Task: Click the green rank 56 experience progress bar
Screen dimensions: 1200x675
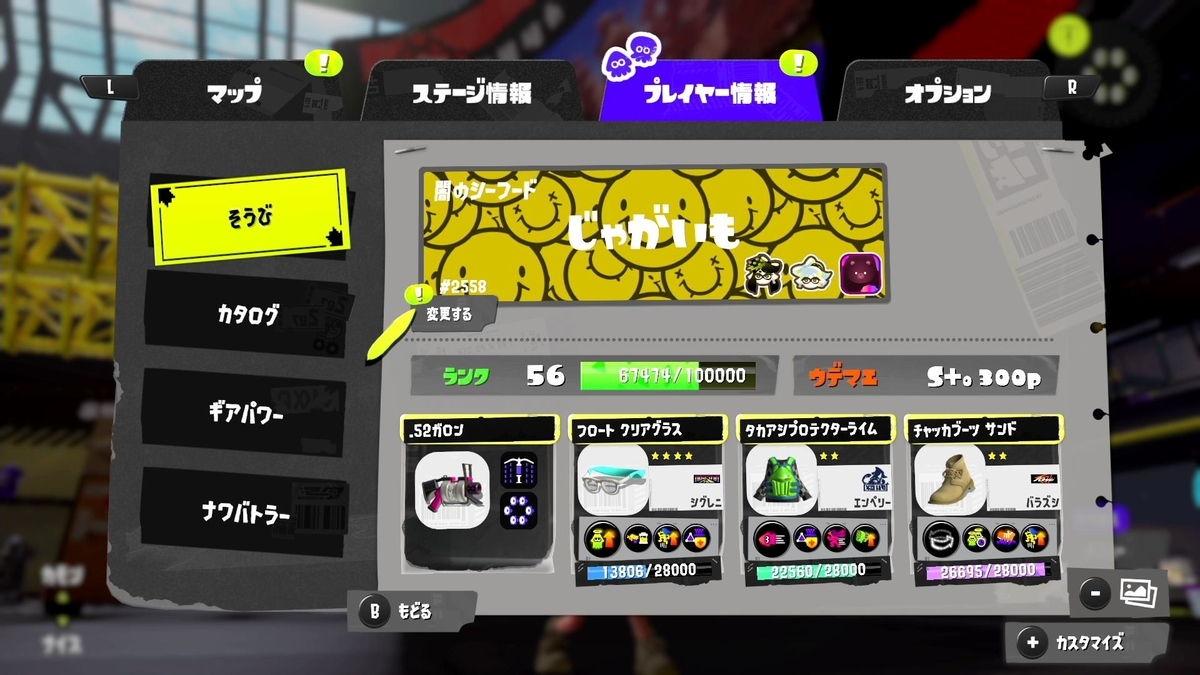Action: coord(668,375)
